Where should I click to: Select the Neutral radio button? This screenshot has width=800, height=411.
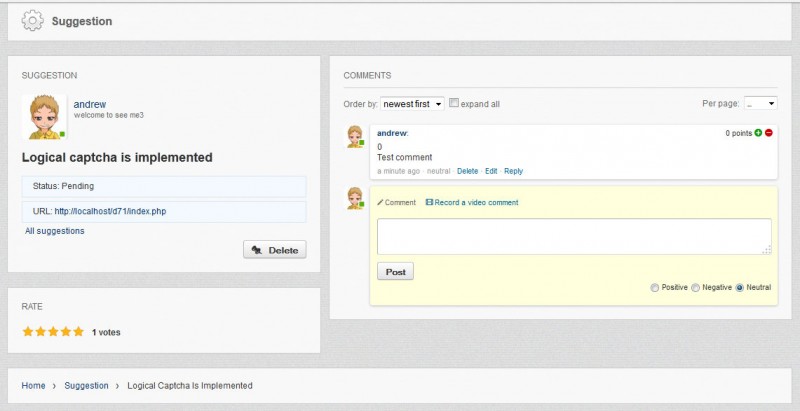click(739, 288)
